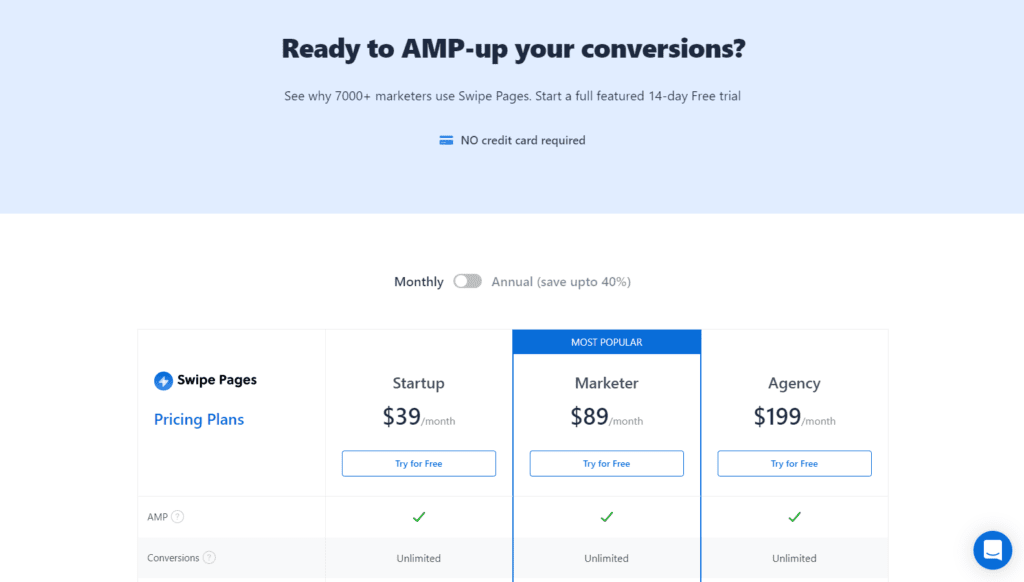Click the $39 price
1024x582 pixels.
pyautogui.click(x=402, y=416)
